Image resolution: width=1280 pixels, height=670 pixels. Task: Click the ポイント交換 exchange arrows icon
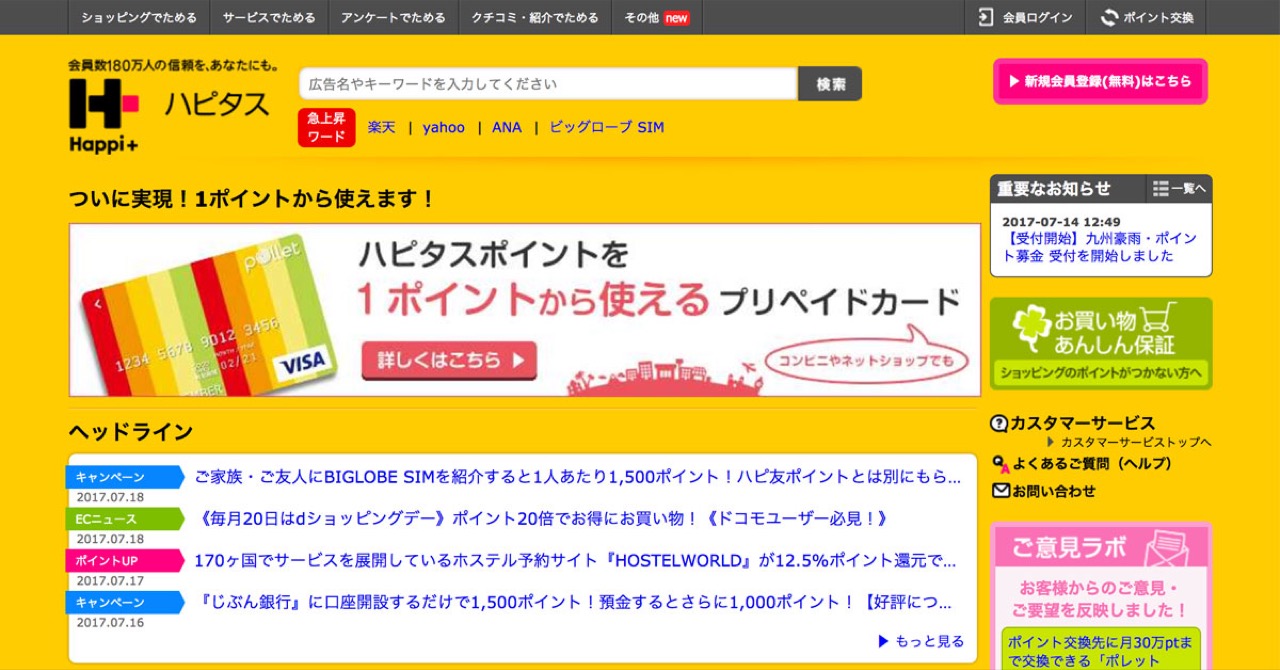click(x=1109, y=17)
